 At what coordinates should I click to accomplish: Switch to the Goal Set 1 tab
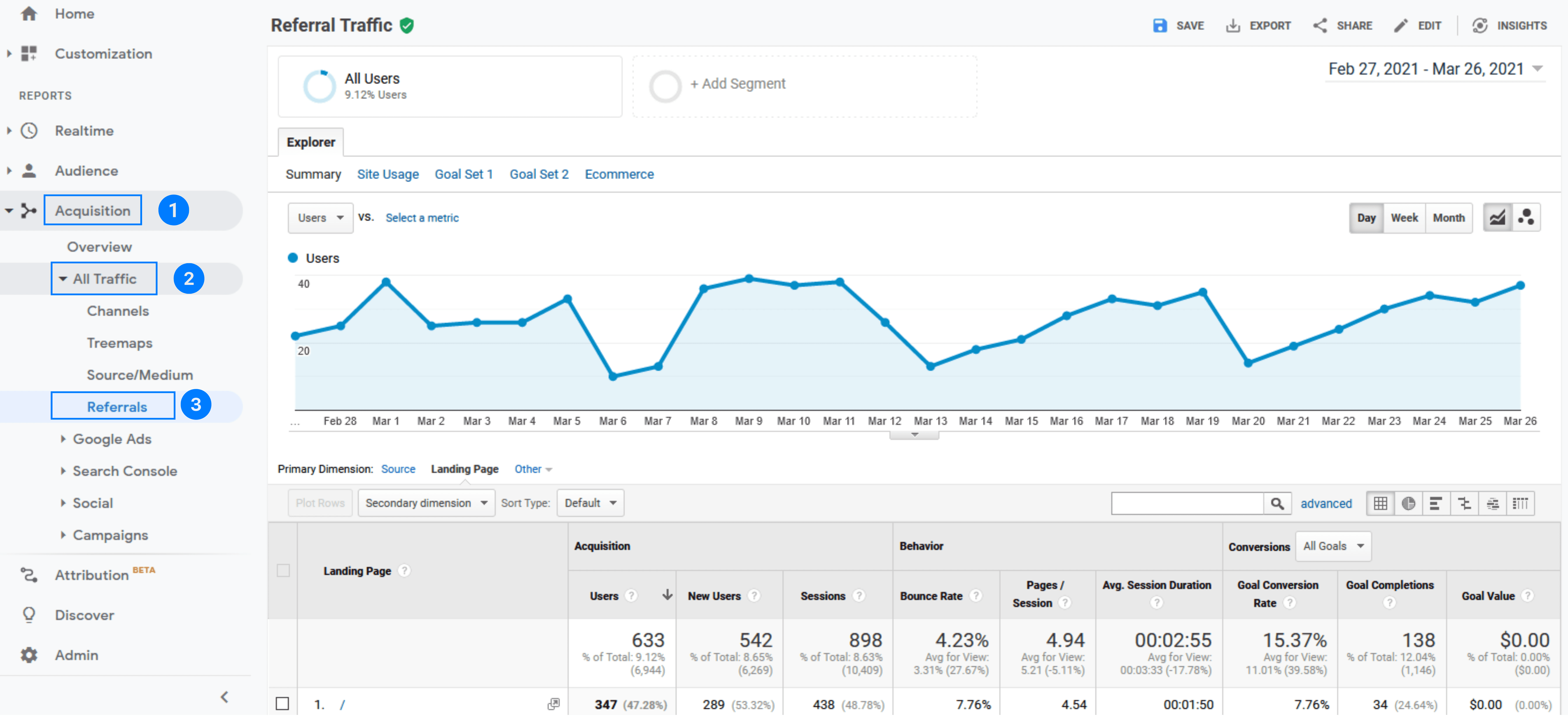coord(464,175)
